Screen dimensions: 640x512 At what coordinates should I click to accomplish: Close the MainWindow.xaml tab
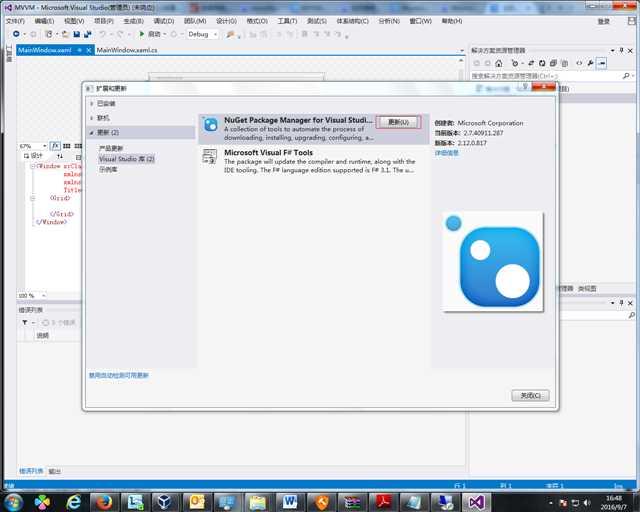[89, 50]
